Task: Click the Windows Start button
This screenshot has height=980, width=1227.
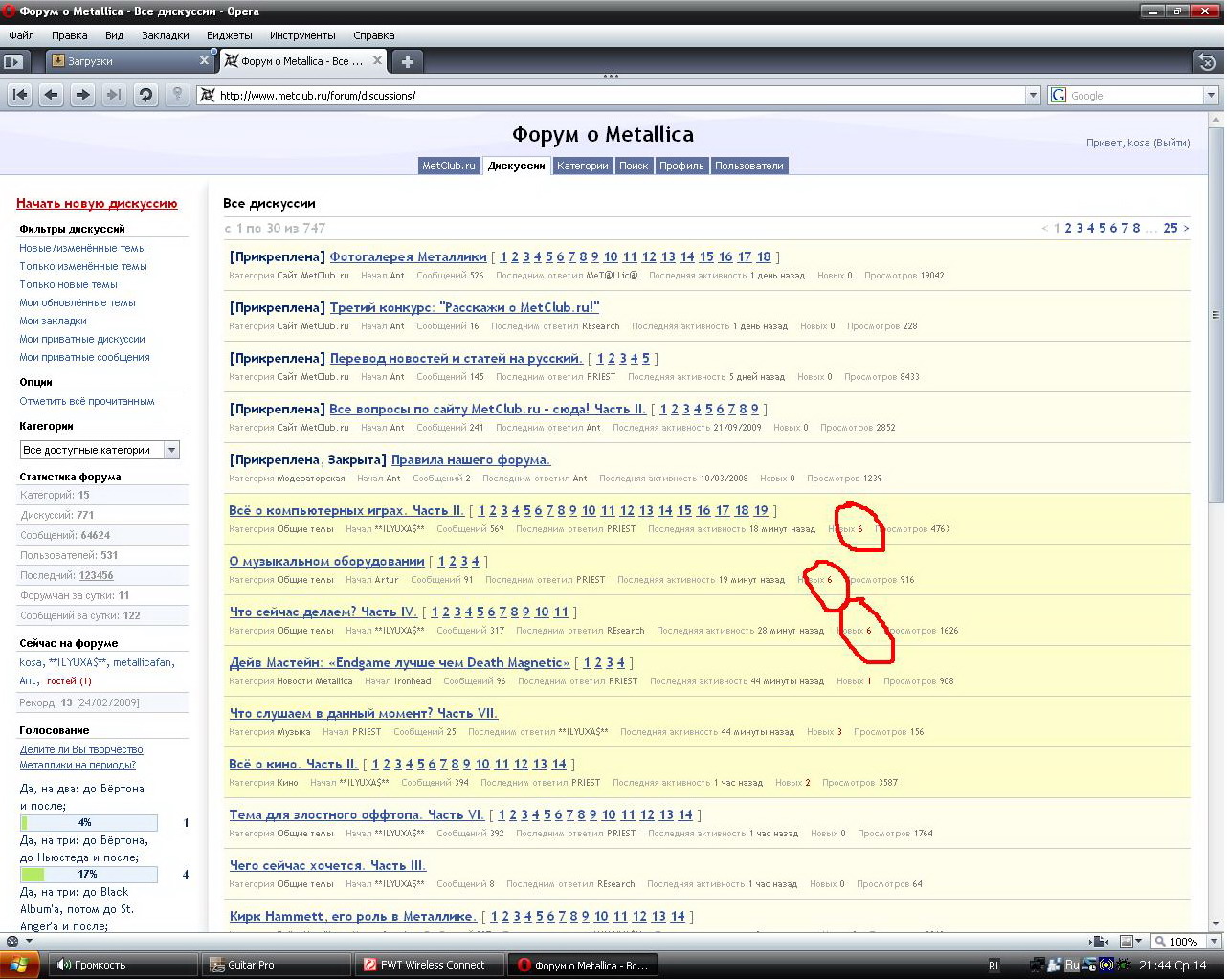Action: point(20,965)
